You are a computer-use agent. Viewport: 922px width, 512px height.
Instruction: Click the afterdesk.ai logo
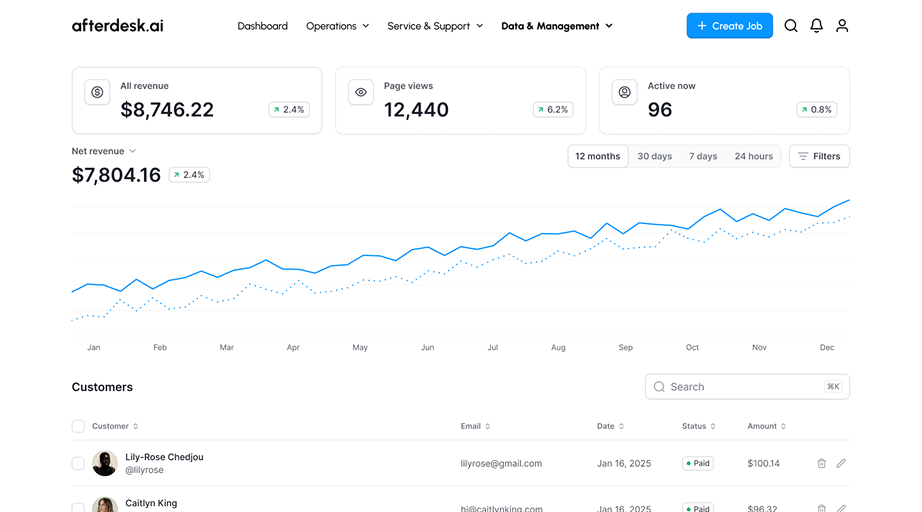[118, 26]
